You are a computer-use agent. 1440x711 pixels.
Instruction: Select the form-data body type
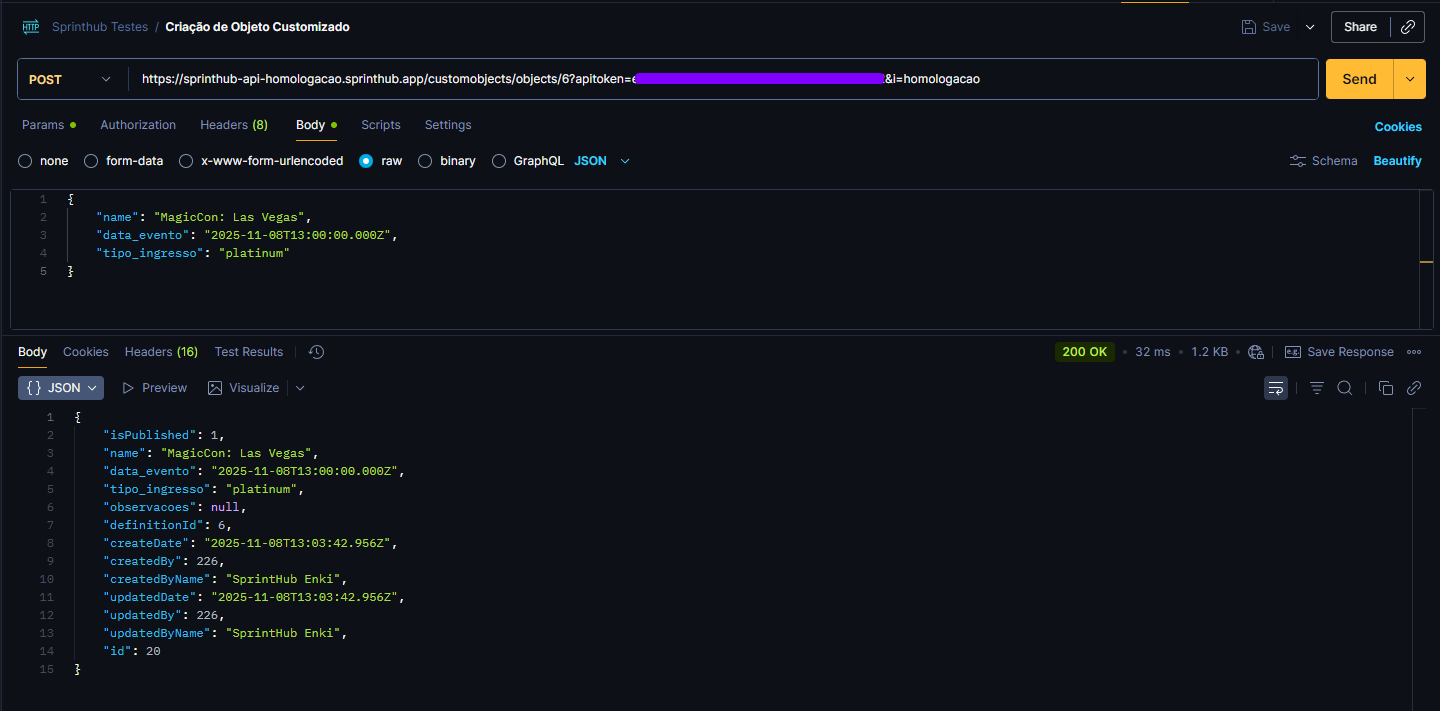point(91,161)
